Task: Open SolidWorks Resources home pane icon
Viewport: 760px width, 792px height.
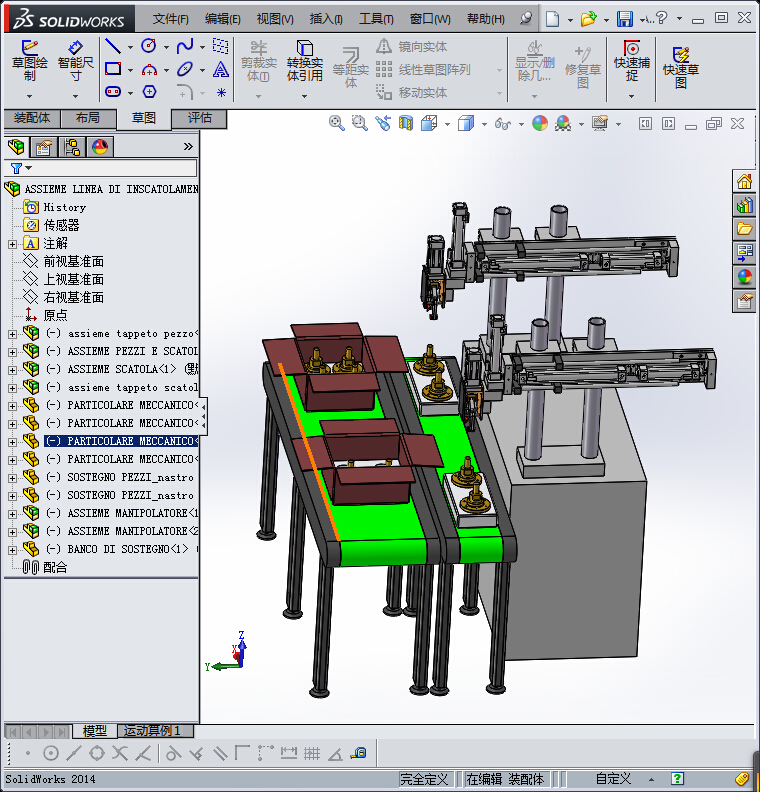Action: [744, 181]
